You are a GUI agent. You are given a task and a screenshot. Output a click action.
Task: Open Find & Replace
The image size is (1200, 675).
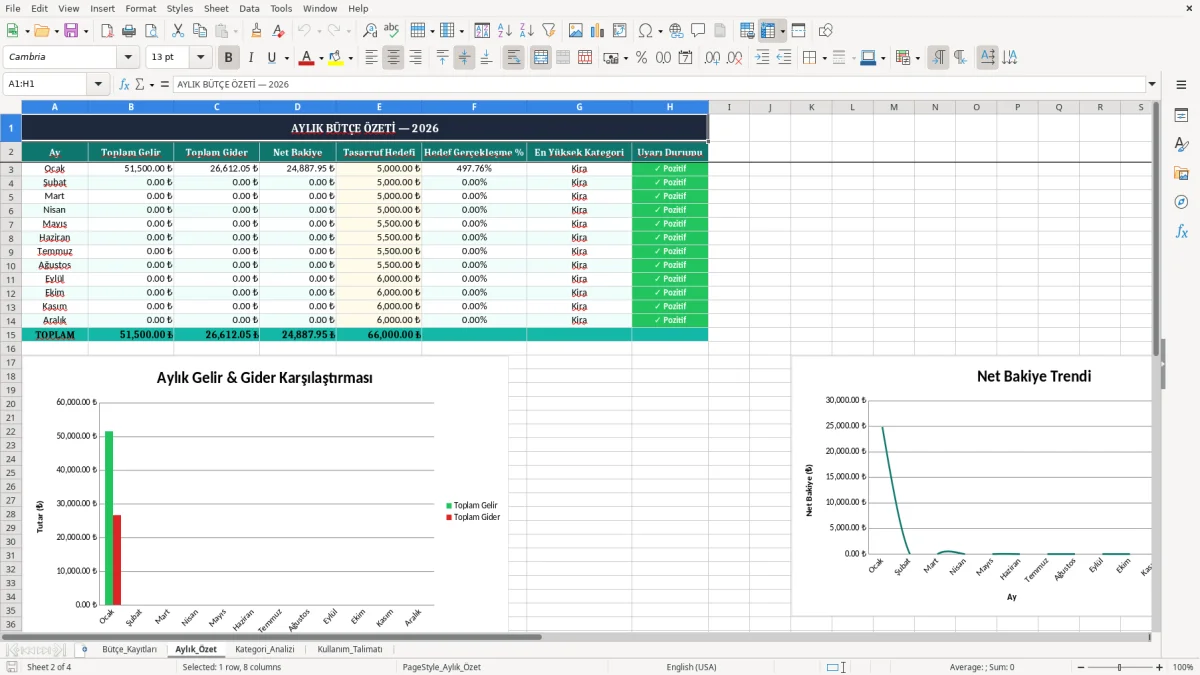click(x=370, y=31)
